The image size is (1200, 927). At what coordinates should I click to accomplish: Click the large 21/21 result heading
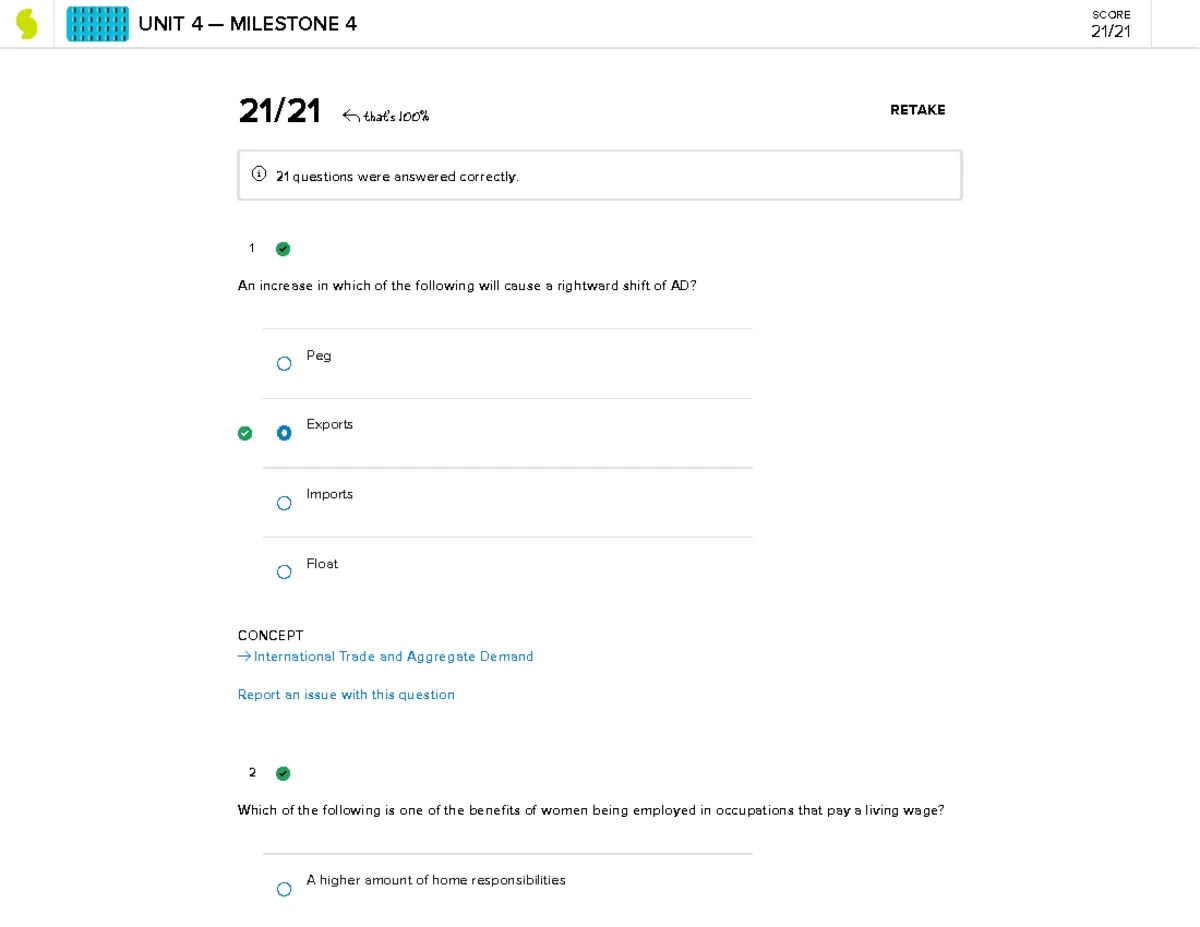click(x=280, y=111)
